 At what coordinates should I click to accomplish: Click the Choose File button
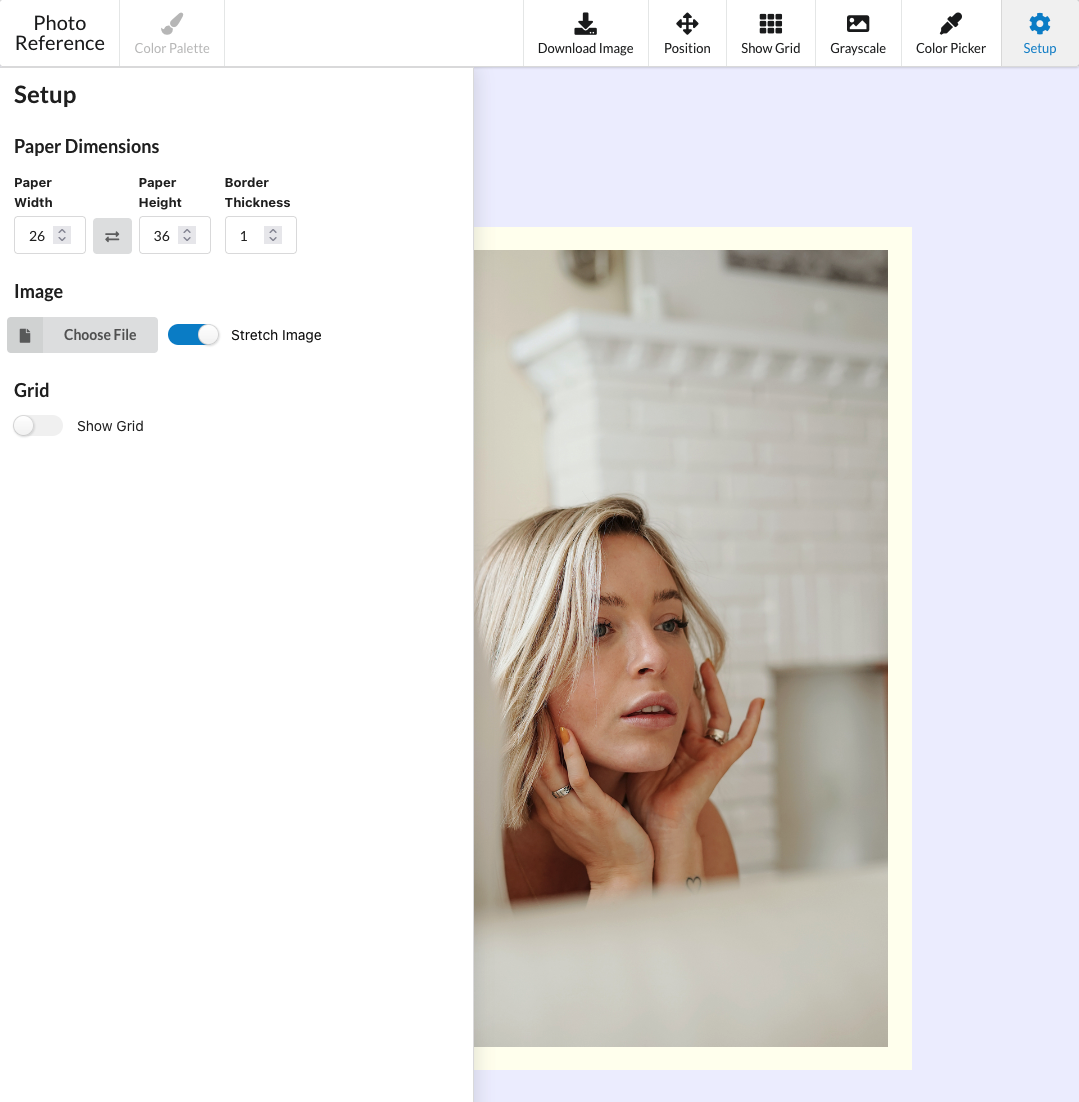pyautogui.click(x=82, y=335)
